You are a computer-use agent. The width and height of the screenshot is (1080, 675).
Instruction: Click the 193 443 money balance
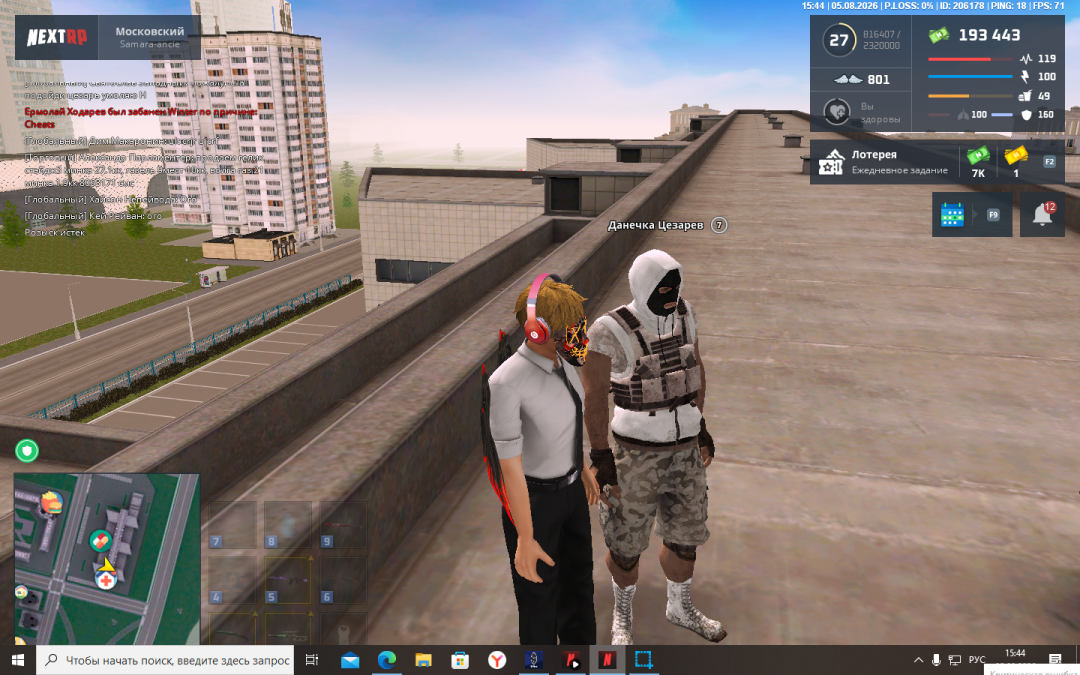click(989, 35)
